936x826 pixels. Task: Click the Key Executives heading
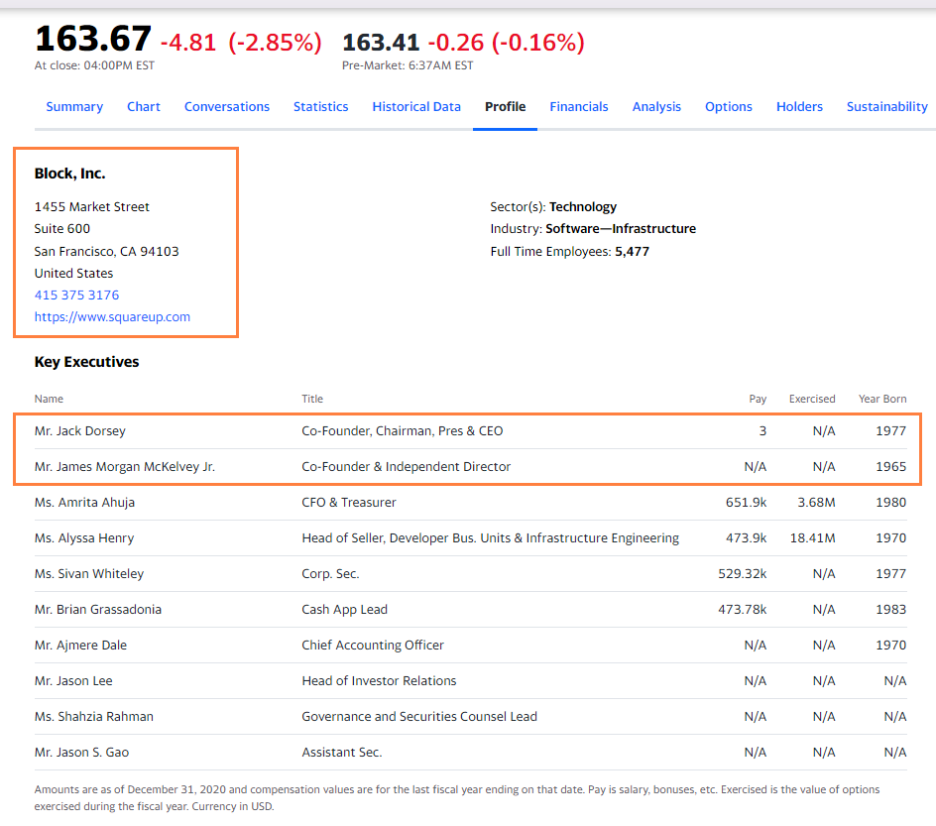[x=87, y=362]
